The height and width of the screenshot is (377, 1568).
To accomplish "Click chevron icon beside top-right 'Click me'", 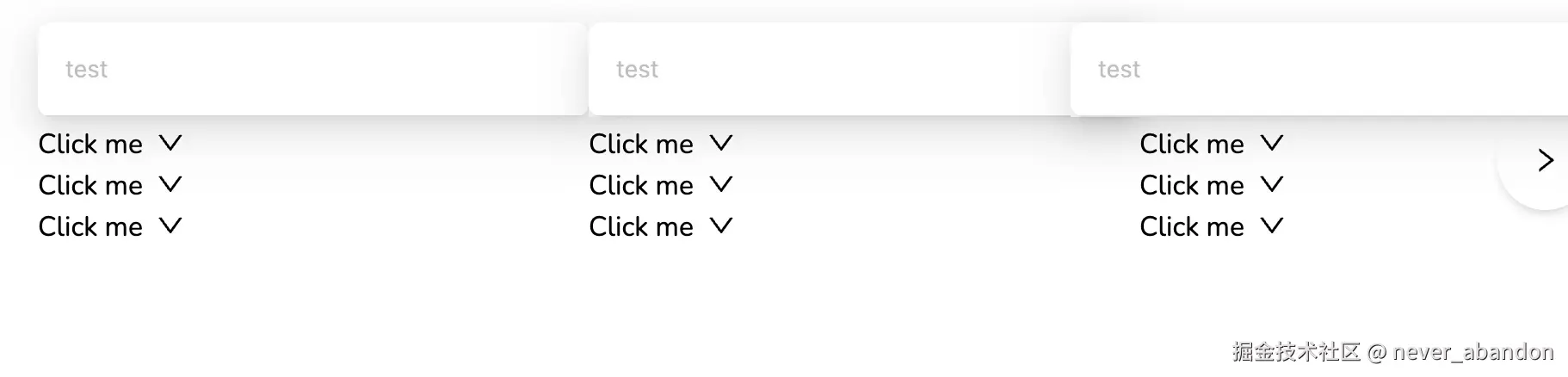I will [1272, 143].
